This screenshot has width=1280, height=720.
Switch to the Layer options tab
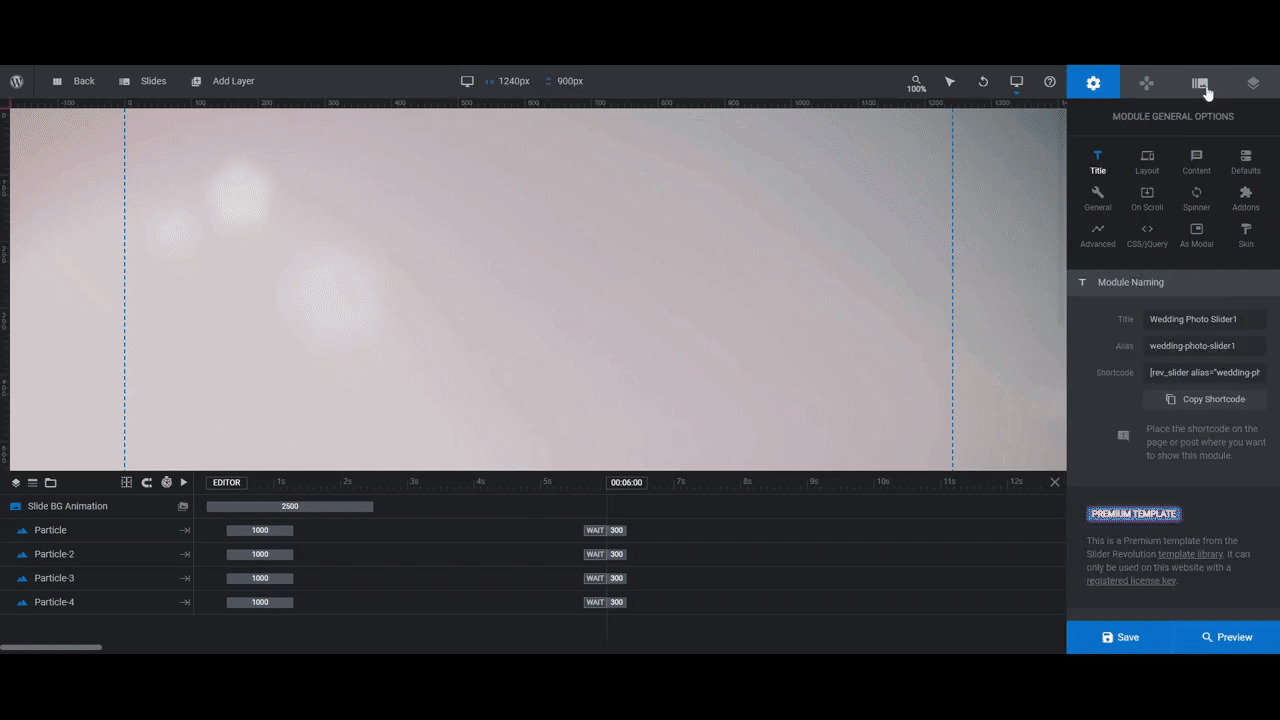1253,83
